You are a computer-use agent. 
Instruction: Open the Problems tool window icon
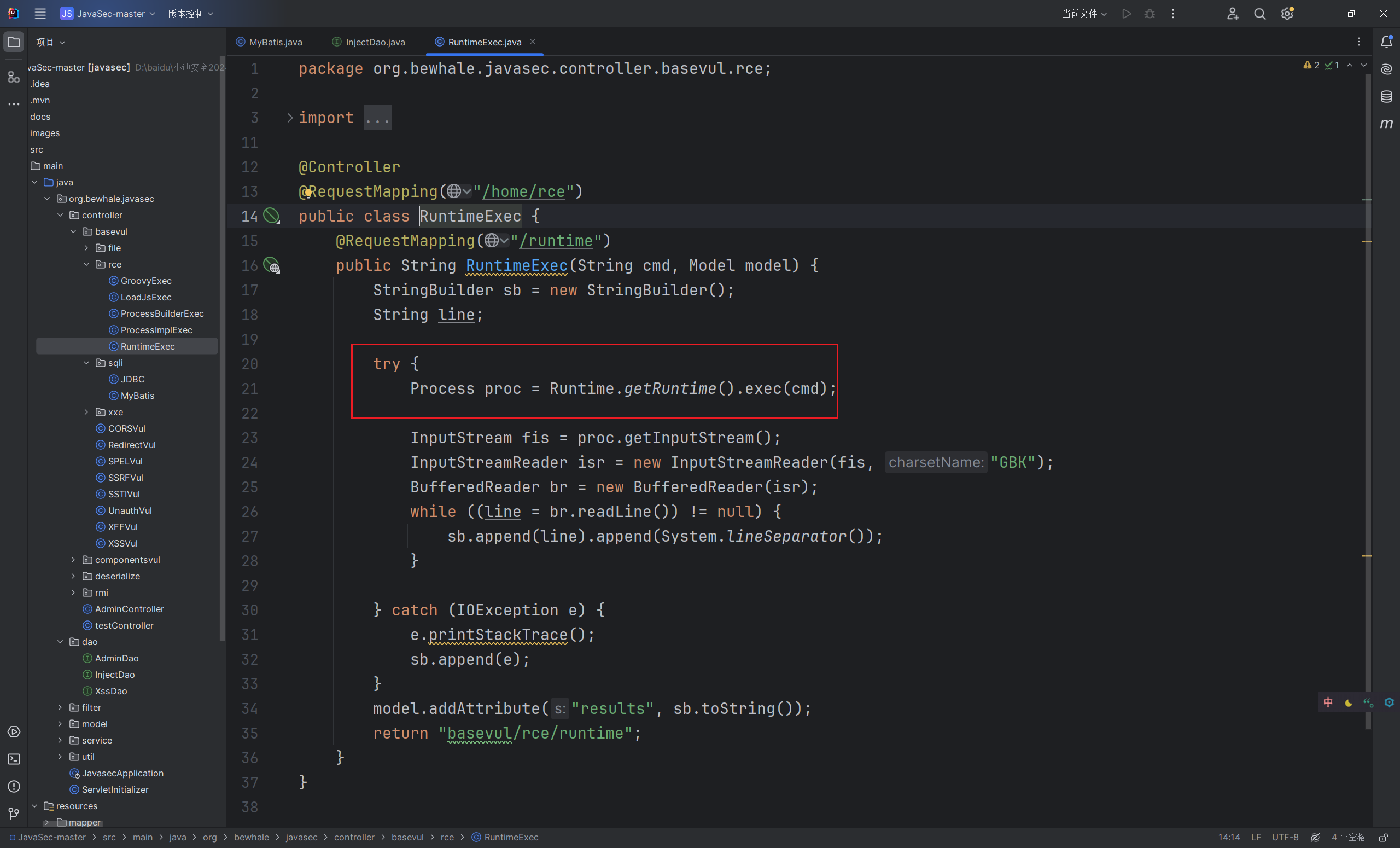pyautogui.click(x=14, y=787)
